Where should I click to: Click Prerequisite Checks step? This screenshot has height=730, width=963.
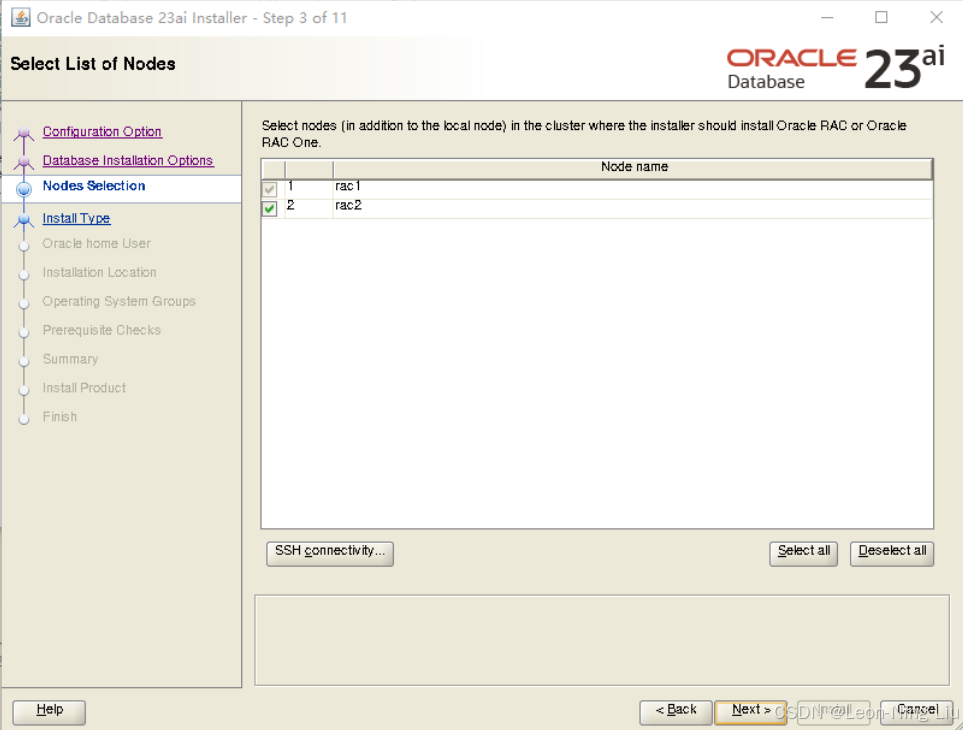point(102,330)
